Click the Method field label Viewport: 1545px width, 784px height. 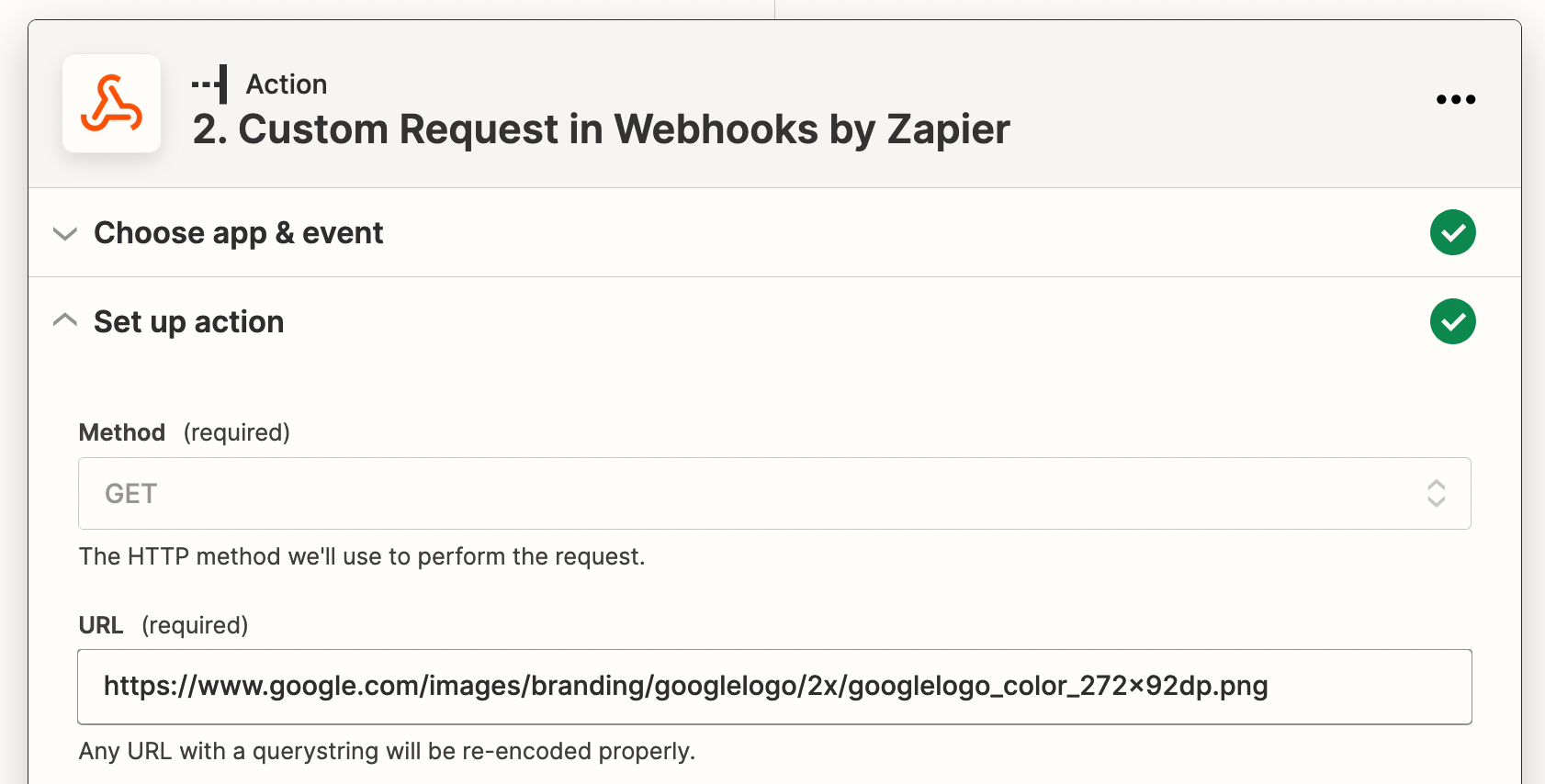[122, 432]
